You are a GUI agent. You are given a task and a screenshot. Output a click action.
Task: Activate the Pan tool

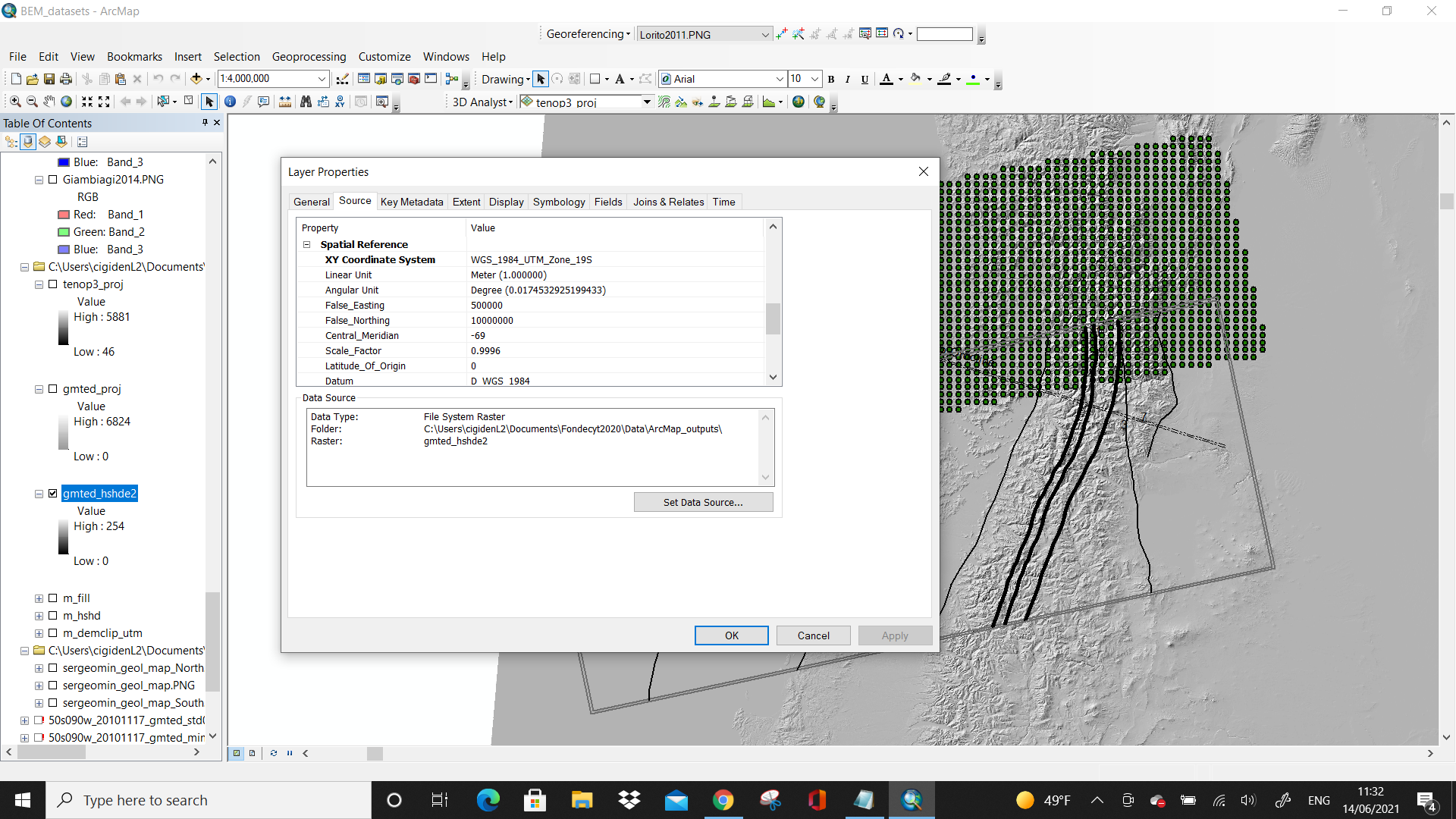[x=49, y=101]
